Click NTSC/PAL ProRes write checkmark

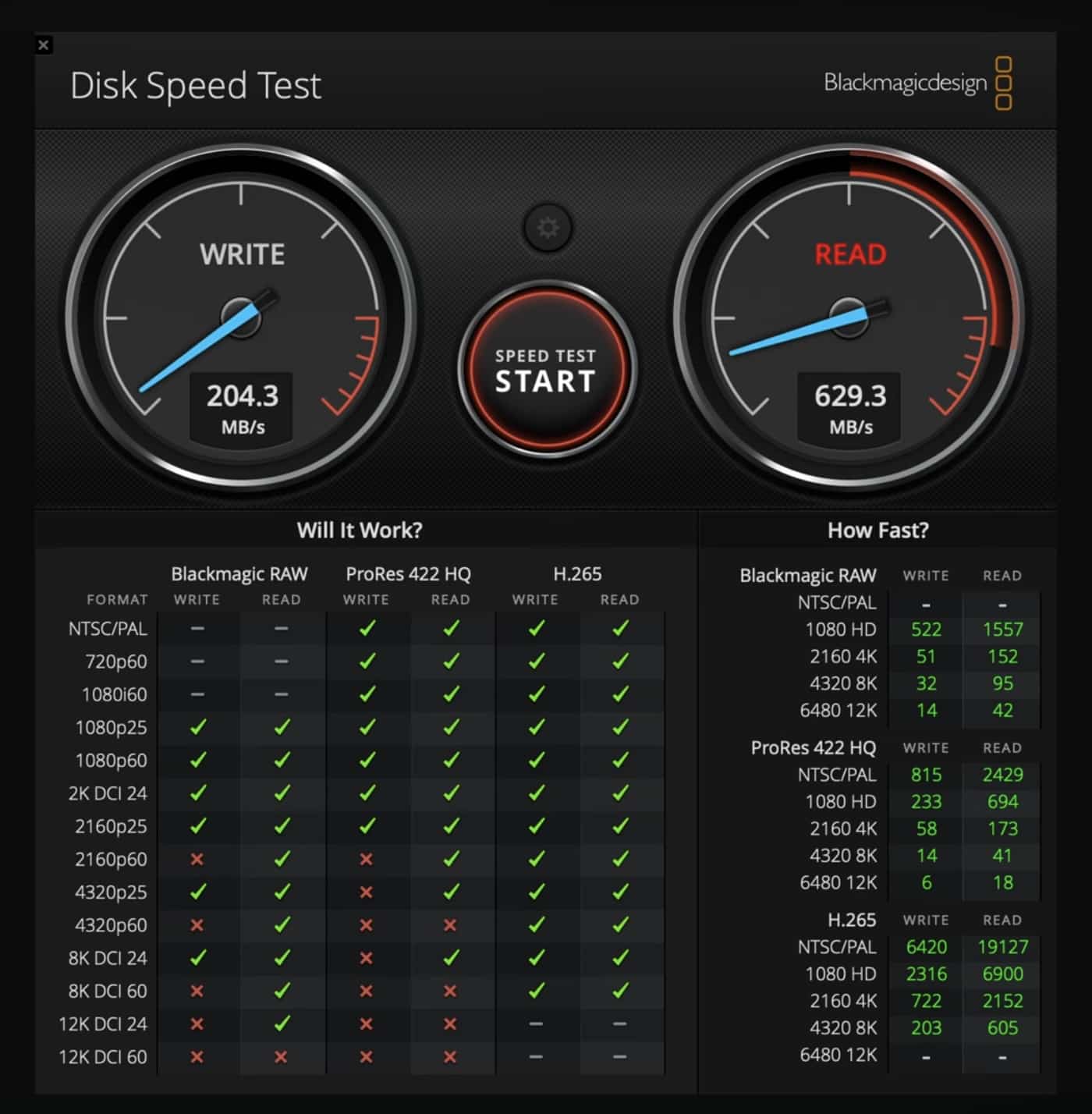(x=367, y=628)
